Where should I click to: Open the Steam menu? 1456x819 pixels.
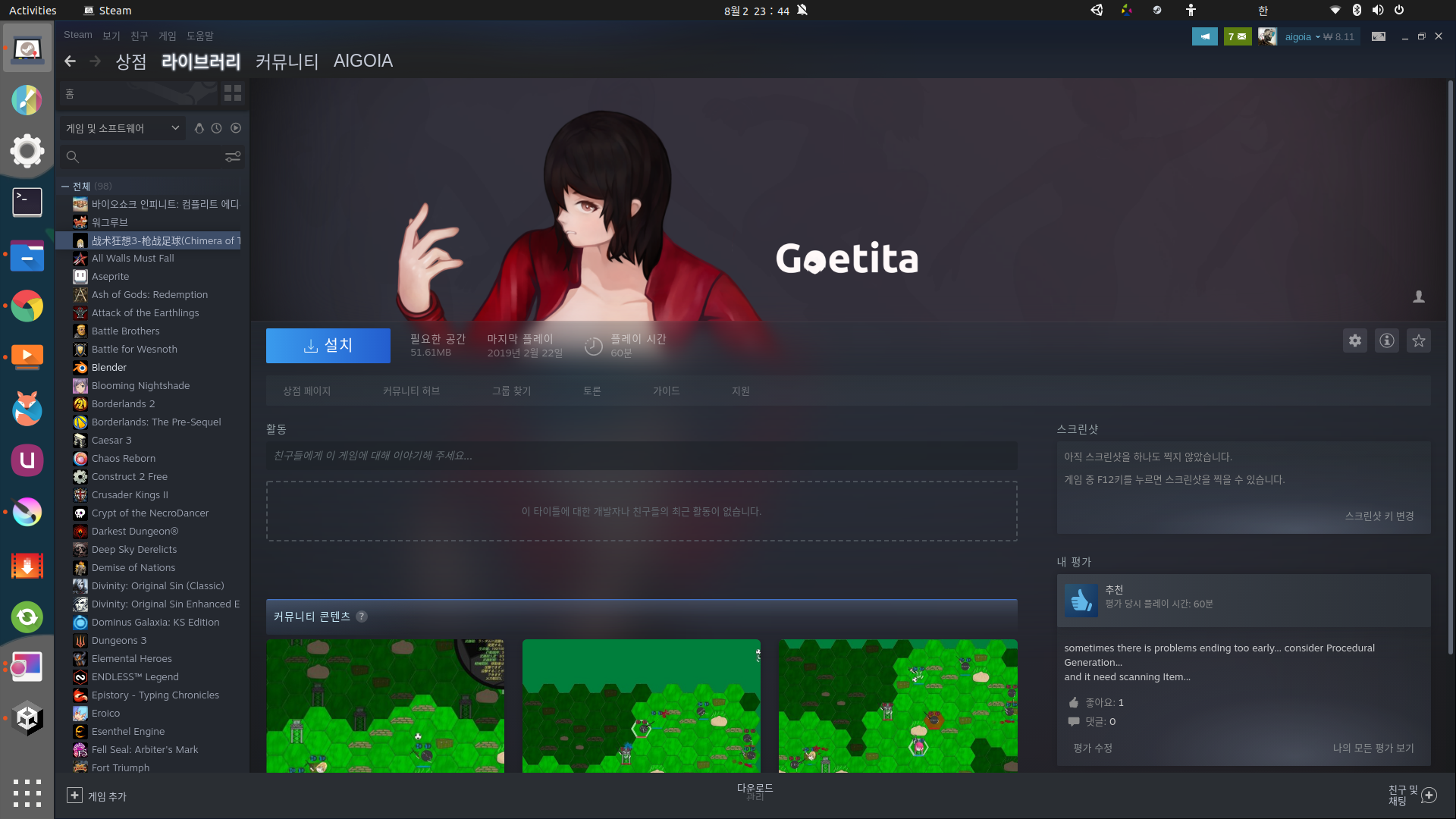77,36
